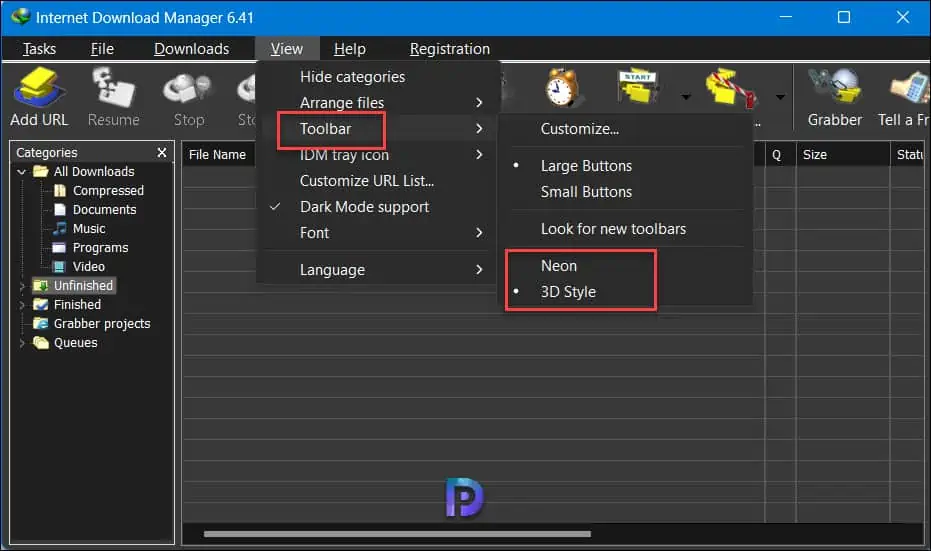Select the 3D Style toolbar option
931x551 pixels.
click(568, 292)
